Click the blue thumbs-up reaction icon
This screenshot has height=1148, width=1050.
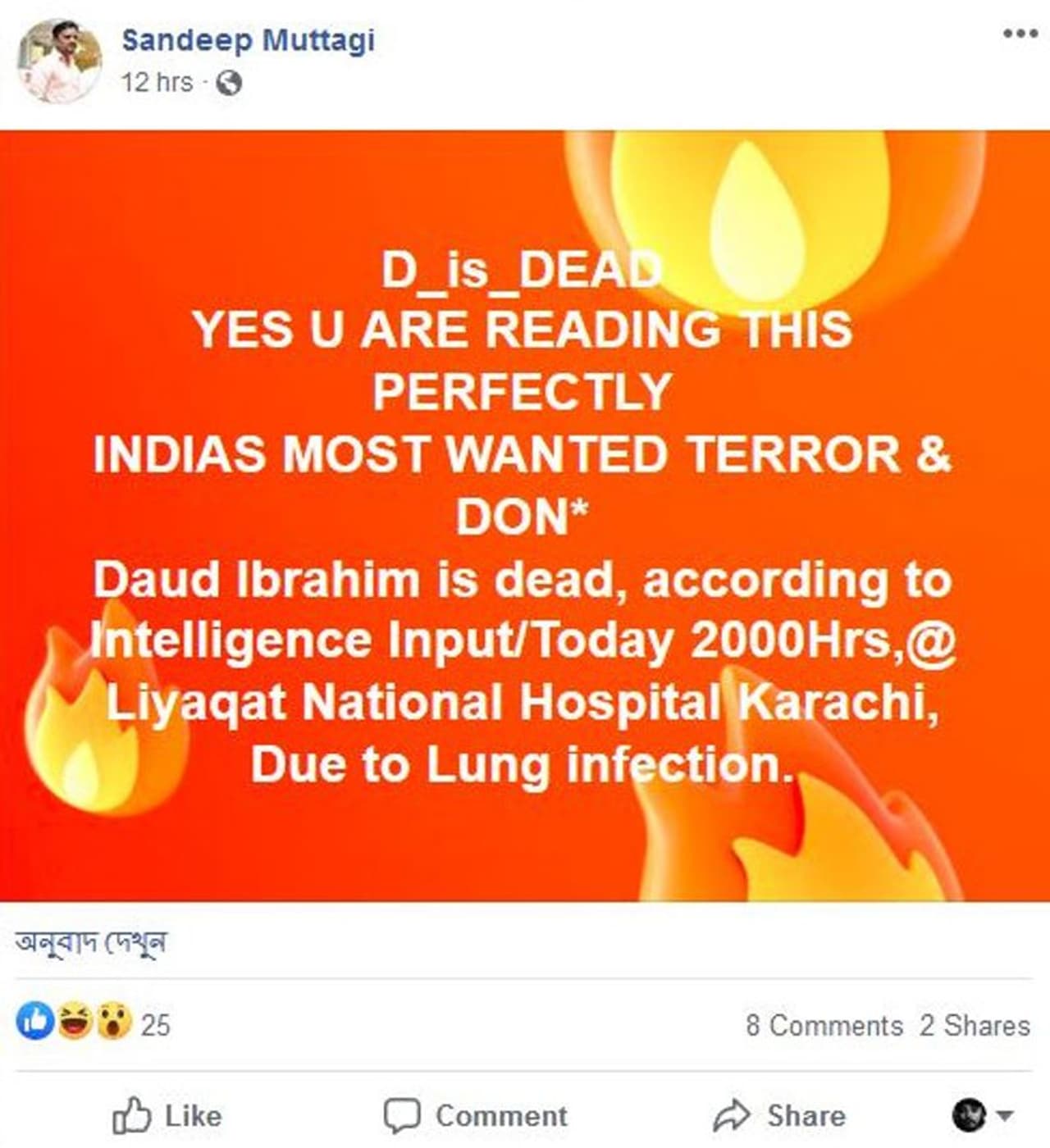tap(34, 1022)
